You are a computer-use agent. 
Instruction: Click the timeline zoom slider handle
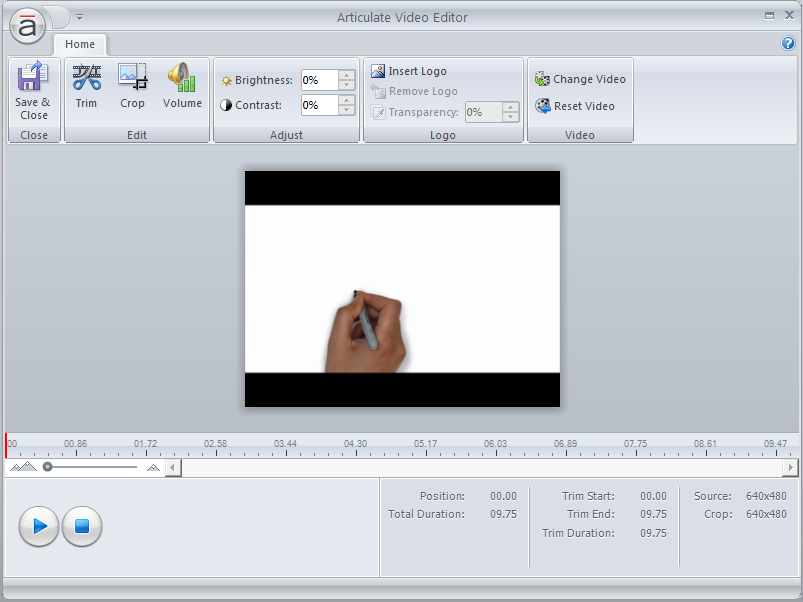pyautogui.click(x=48, y=467)
